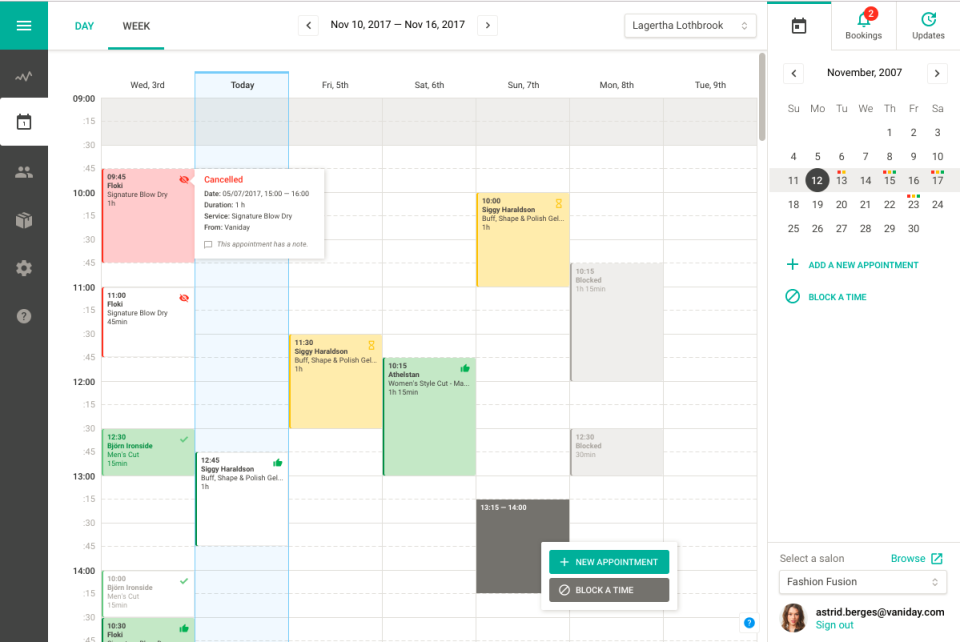Check Updates via the clock icon
Viewport: 960px width, 642px height.
tap(927, 21)
